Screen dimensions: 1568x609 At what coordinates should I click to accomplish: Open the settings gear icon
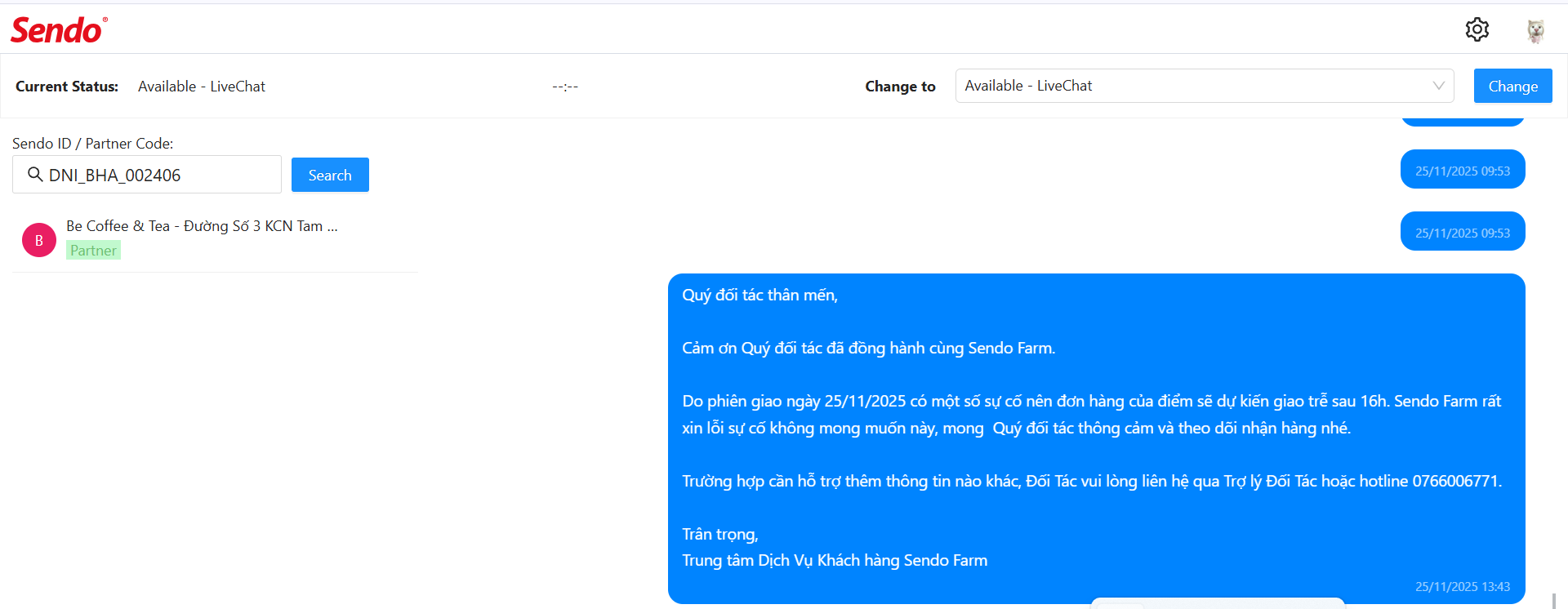(1477, 29)
